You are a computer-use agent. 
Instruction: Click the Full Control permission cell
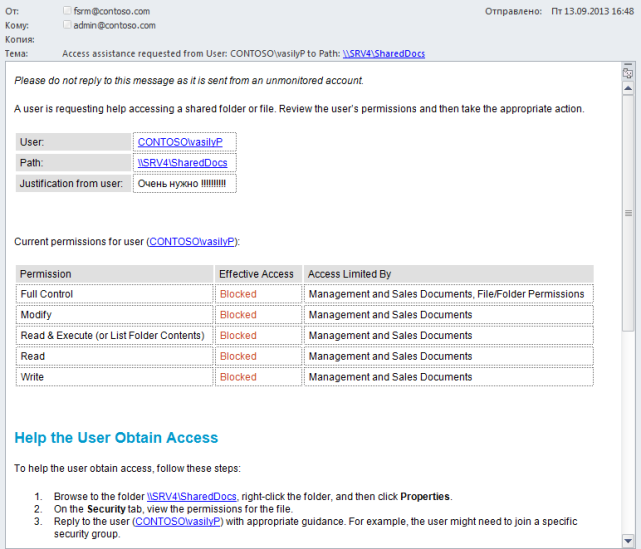pyautogui.click(x=114, y=294)
